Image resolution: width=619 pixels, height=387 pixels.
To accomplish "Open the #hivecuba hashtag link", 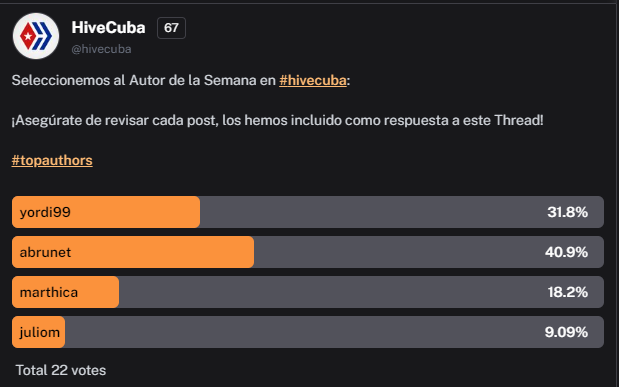I will tap(313, 81).
